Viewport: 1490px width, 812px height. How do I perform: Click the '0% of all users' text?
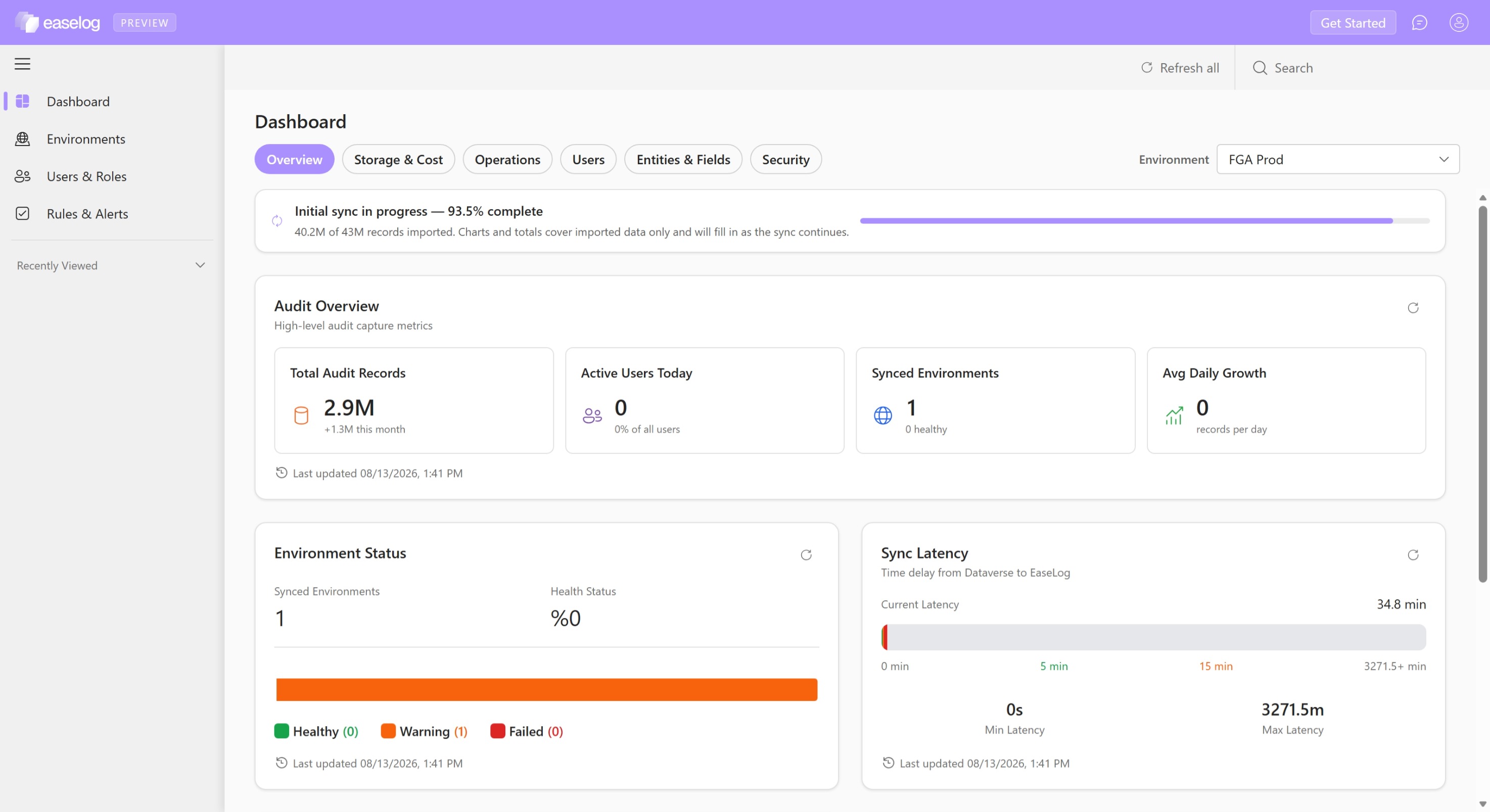(x=647, y=429)
